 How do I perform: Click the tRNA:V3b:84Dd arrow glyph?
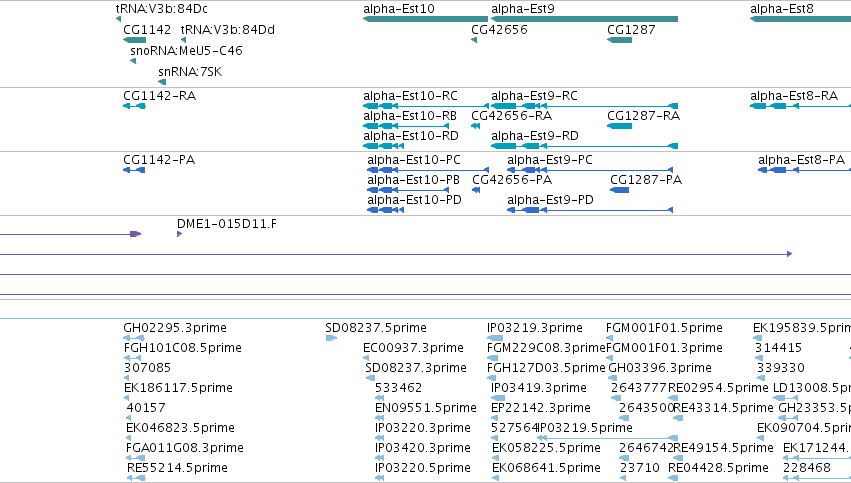click(x=183, y=40)
